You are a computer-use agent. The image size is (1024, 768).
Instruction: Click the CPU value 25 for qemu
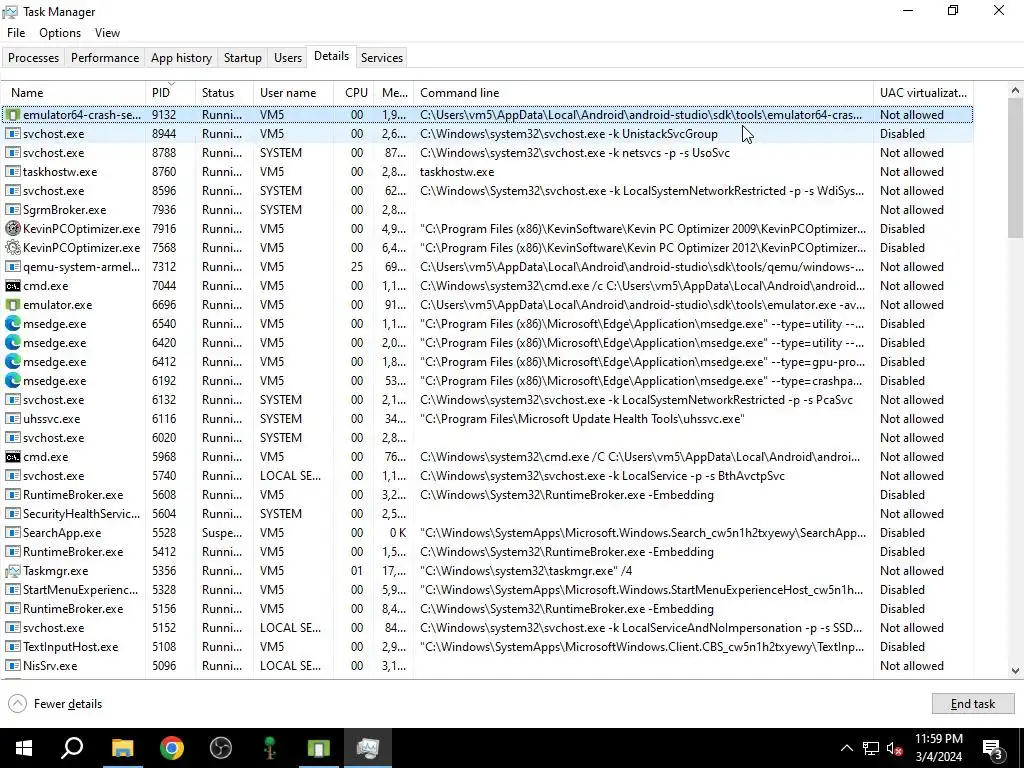tap(357, 266)
